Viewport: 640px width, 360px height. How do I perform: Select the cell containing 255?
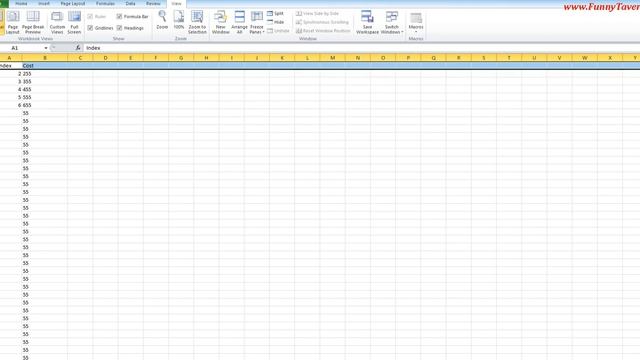pos(45,74)
